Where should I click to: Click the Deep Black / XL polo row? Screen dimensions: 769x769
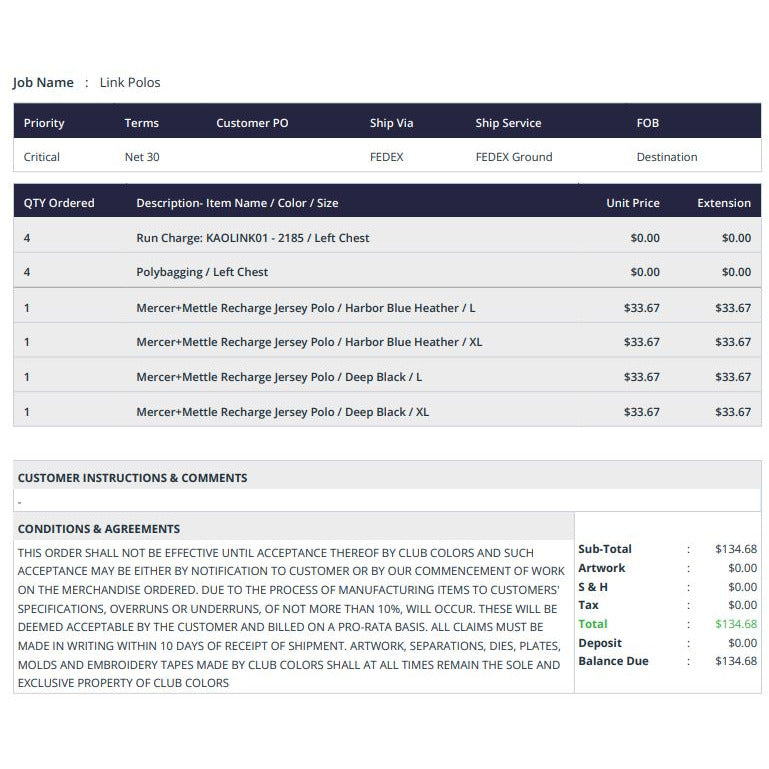click(x=283, y=412)
